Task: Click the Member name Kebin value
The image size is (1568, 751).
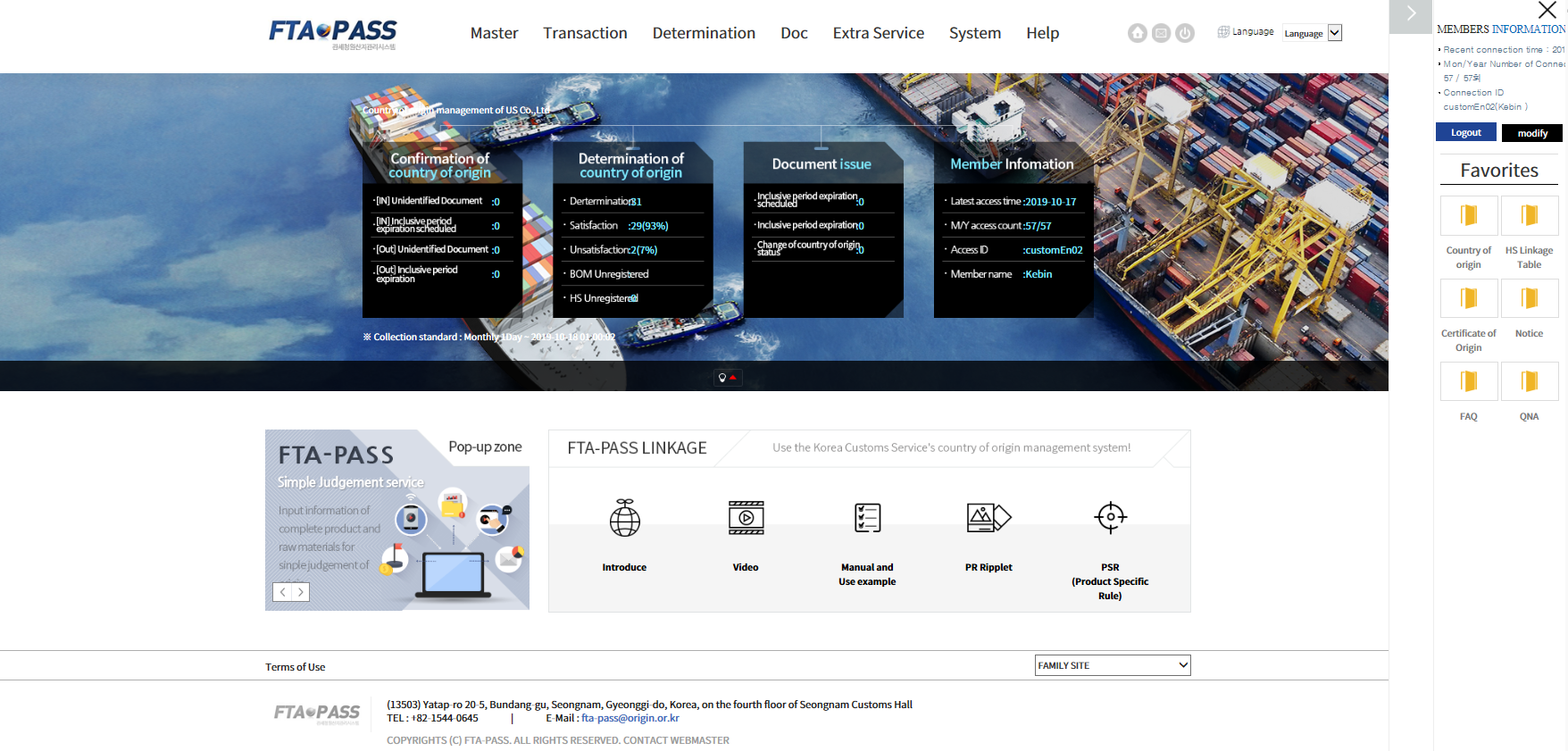Action: tap(1038, 274)
